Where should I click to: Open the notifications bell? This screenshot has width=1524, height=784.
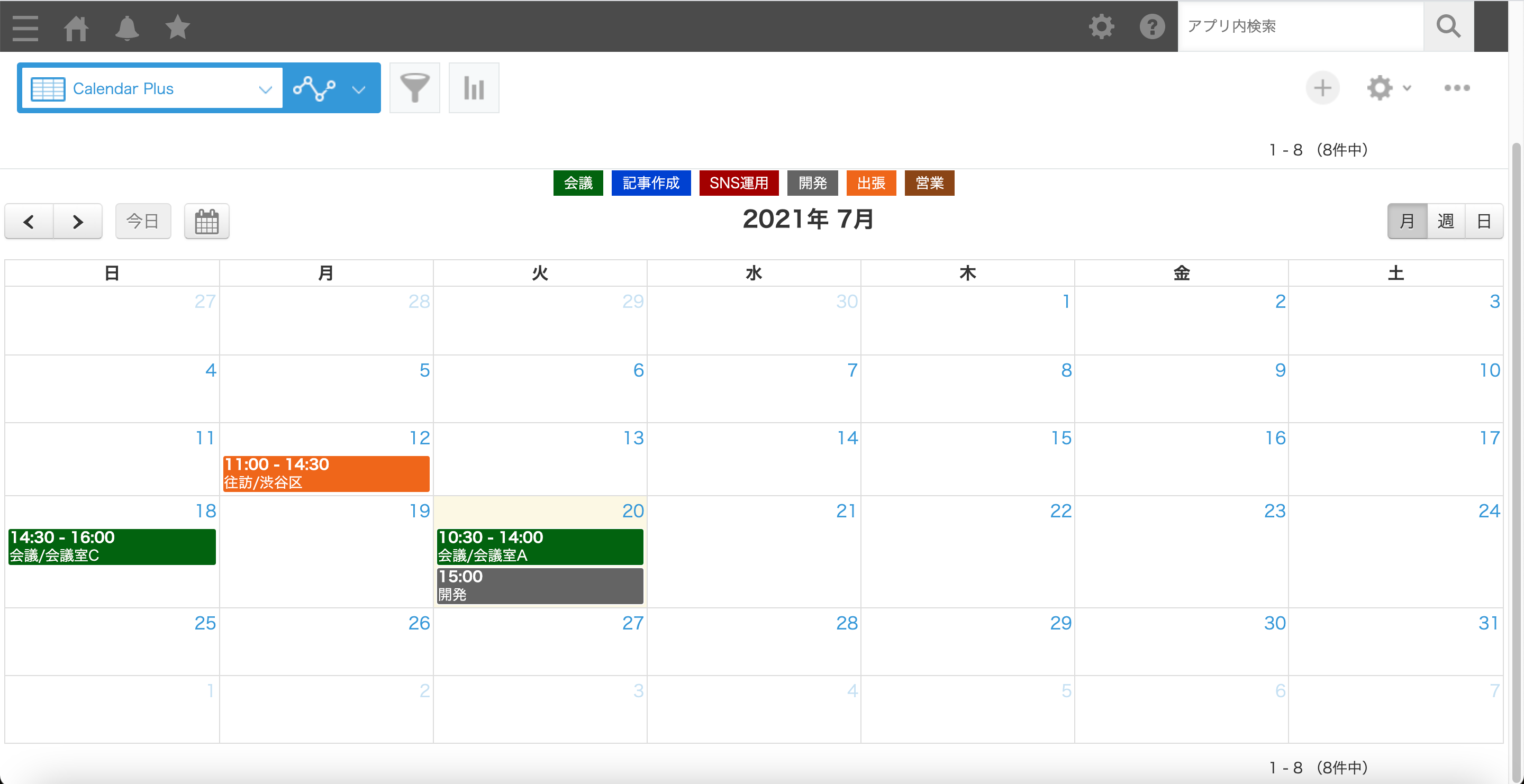point(126,27)
